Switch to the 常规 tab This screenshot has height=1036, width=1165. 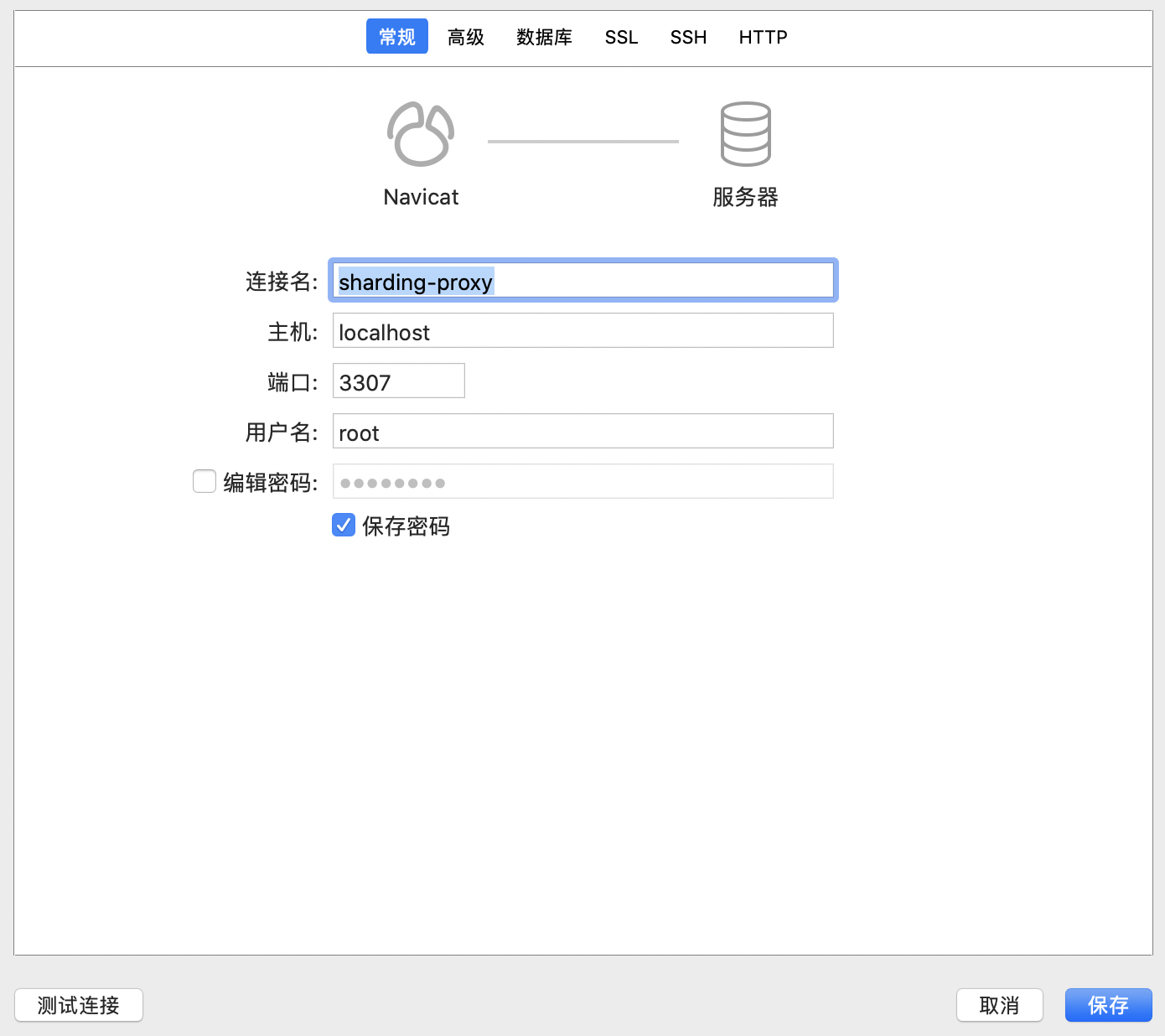click(x=397, y=37)
